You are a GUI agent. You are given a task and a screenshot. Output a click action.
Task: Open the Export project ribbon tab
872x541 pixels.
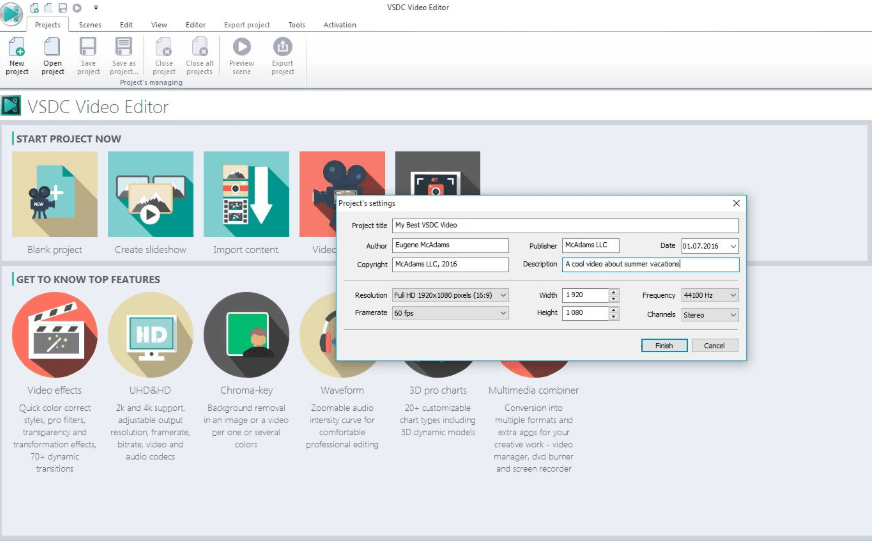(247, 24)
